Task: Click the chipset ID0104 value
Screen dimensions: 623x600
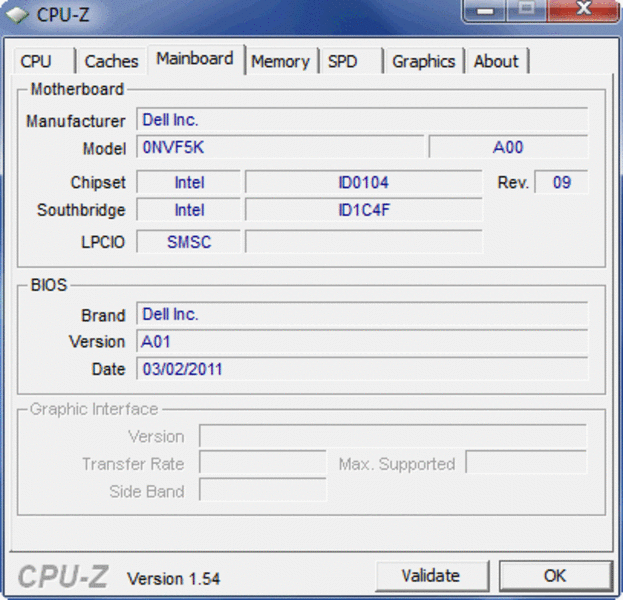Action: click(364, 182)
